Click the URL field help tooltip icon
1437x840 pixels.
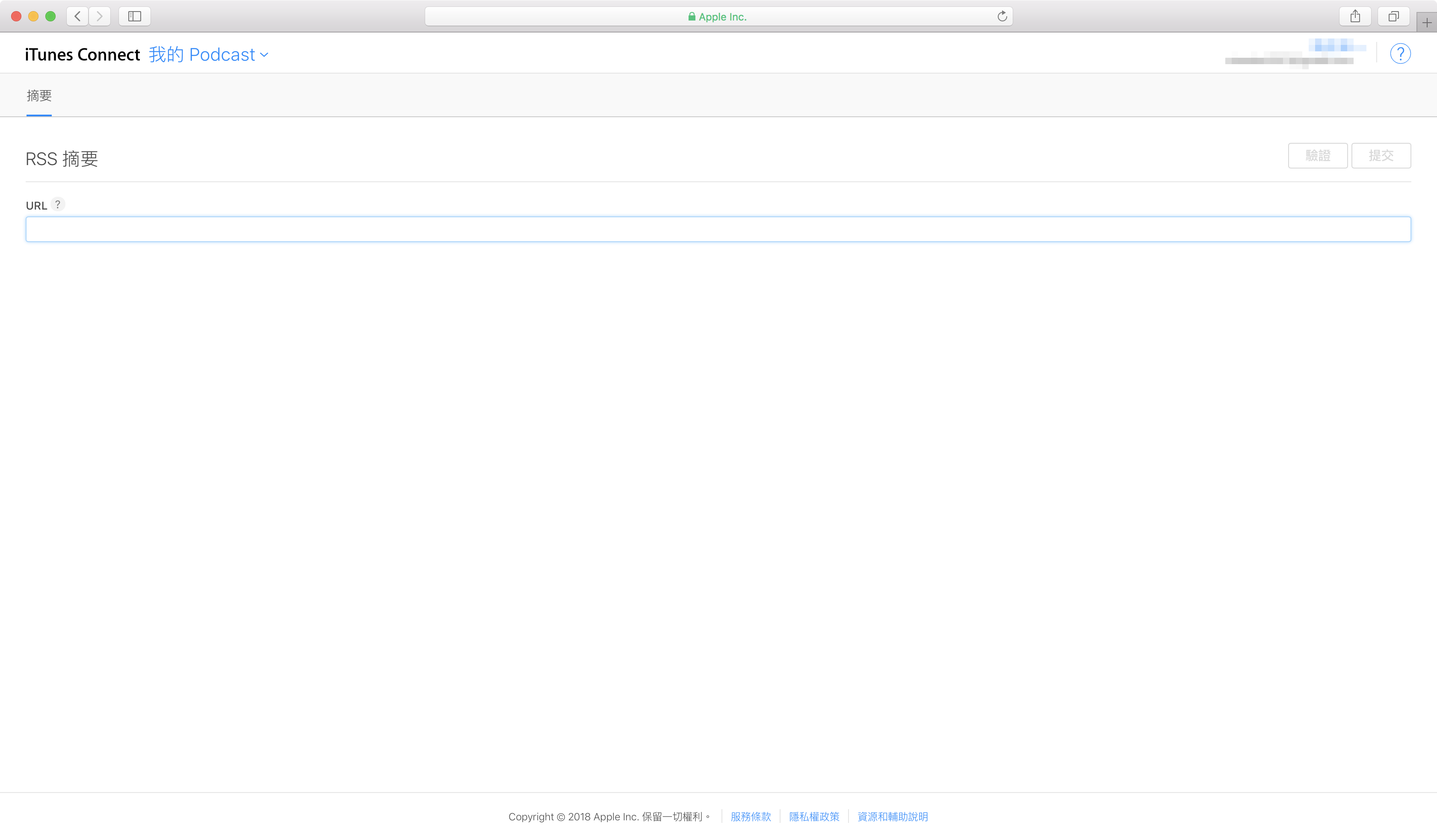tap(58, 204)
